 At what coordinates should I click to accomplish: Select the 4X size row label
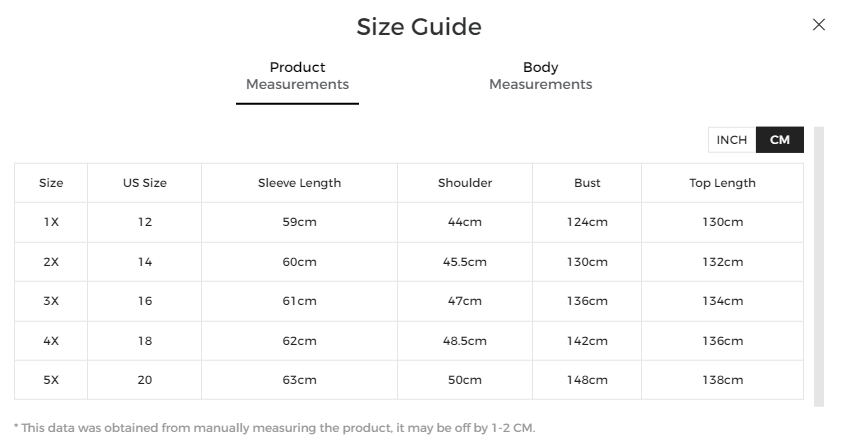(x=51, y=341)
